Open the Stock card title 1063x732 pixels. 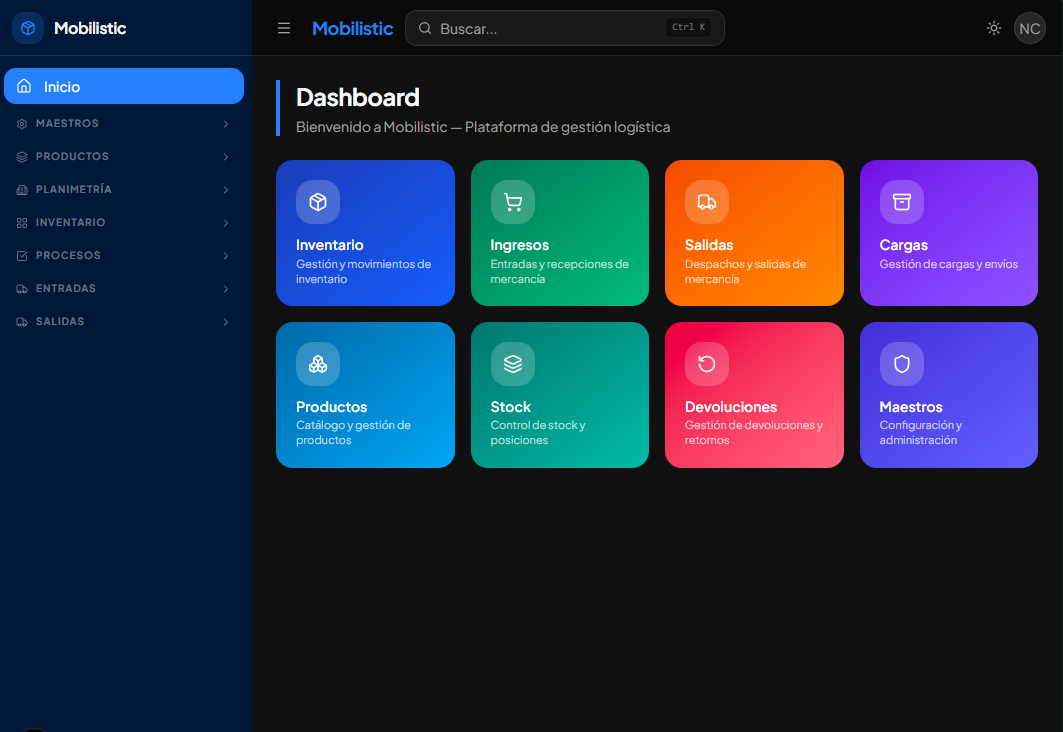click(x=510, y=407)
